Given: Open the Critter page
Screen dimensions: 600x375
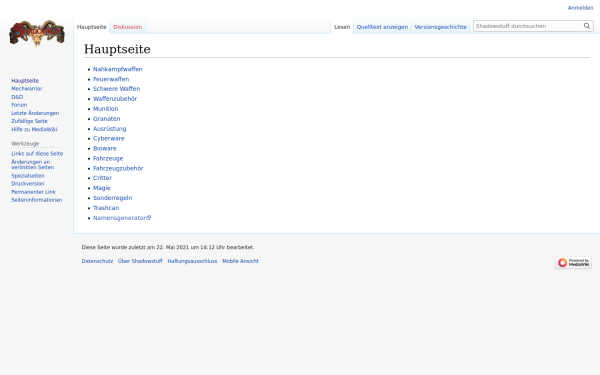Looking at the screenshot, I should (102, 178).
